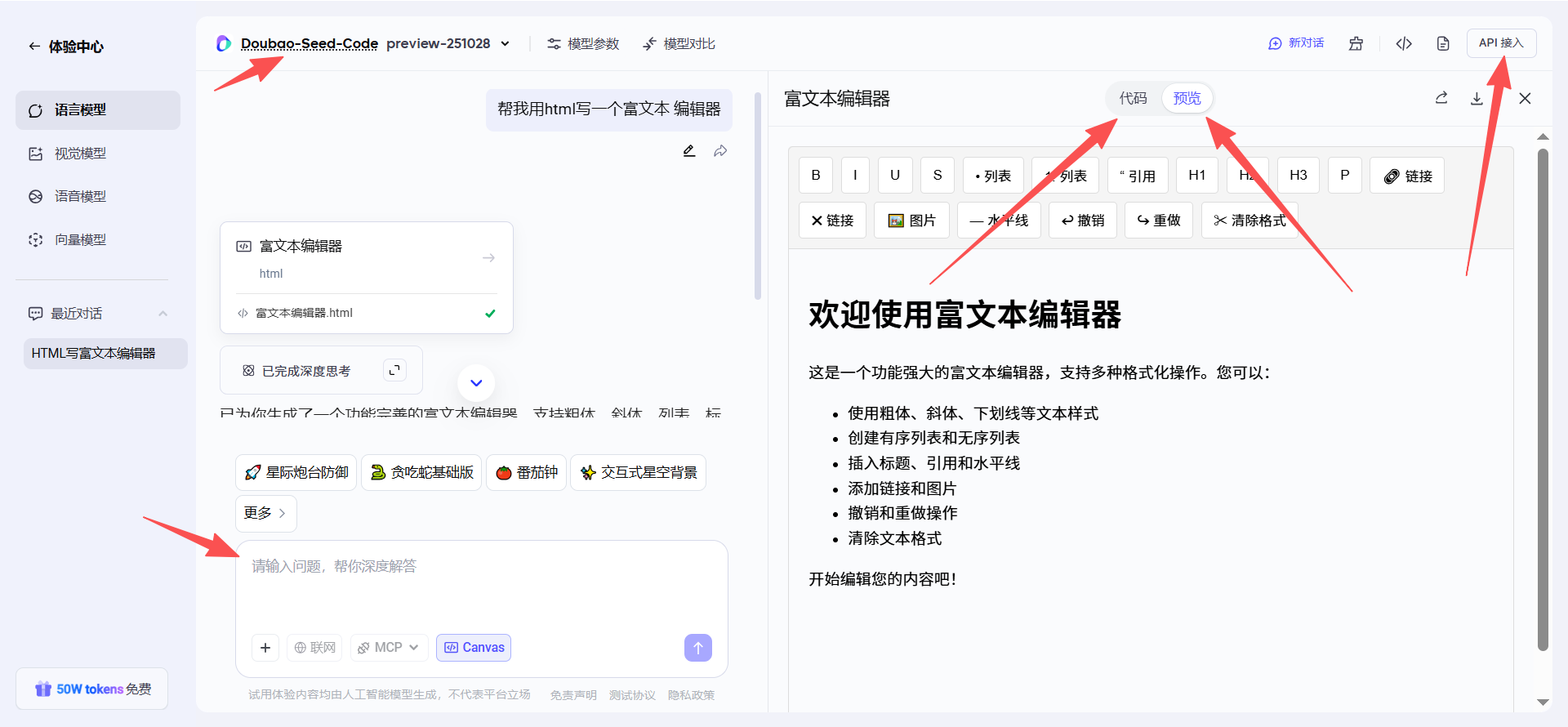Insert an 图片 image
This screenshot has height=727, width=1568.
coord(911,221)
